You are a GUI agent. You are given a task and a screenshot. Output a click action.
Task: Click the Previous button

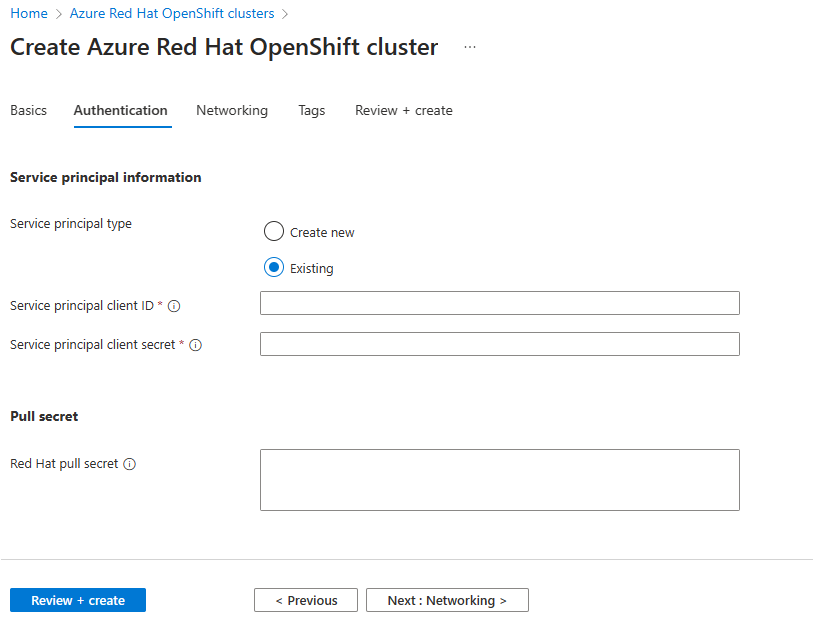[x=306, y=600]
